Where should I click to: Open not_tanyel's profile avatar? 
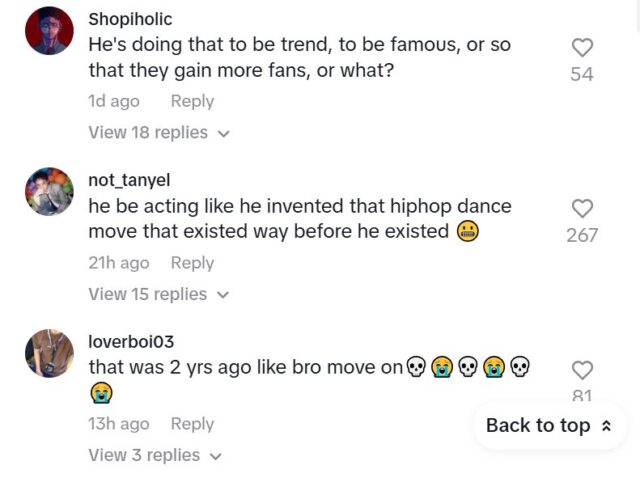[49, 192]
